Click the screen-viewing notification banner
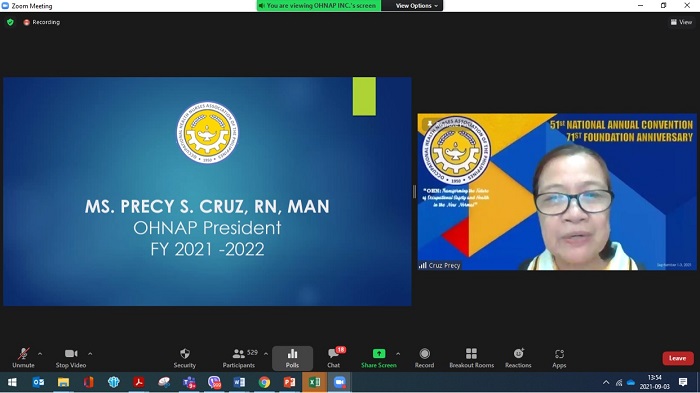This screenshot has height=393, width=700. coord(319,6)
